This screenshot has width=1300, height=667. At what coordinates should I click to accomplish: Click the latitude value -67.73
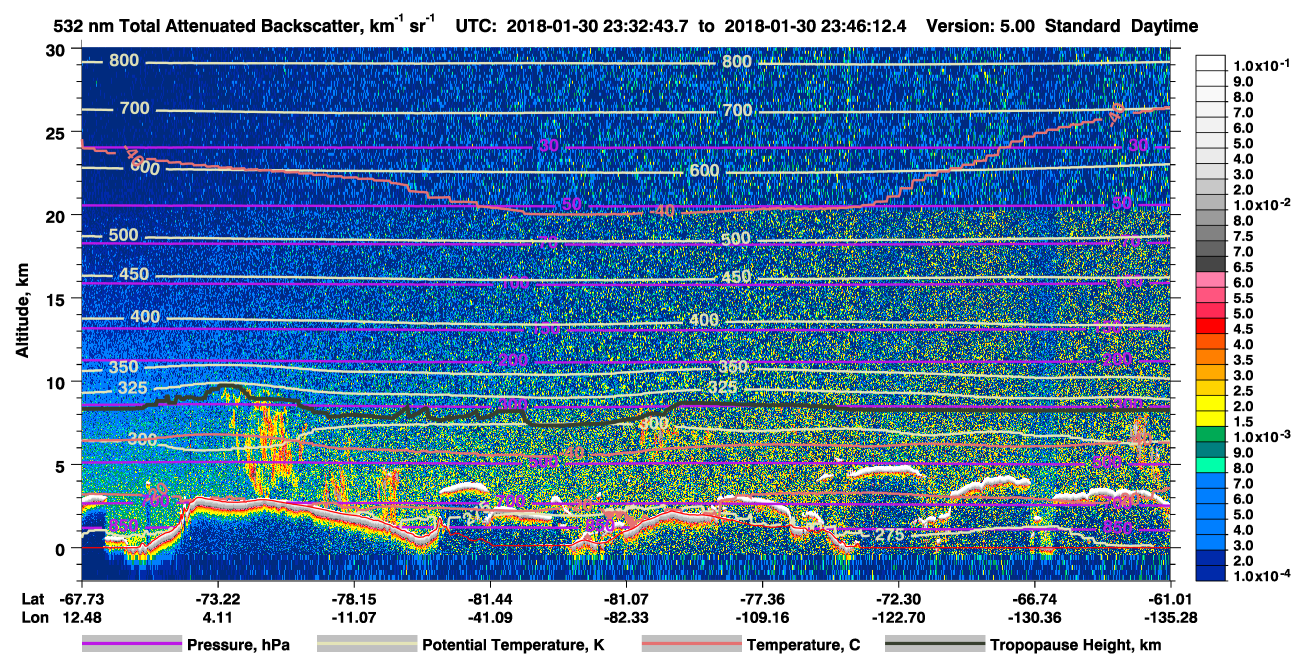point(83,599)
